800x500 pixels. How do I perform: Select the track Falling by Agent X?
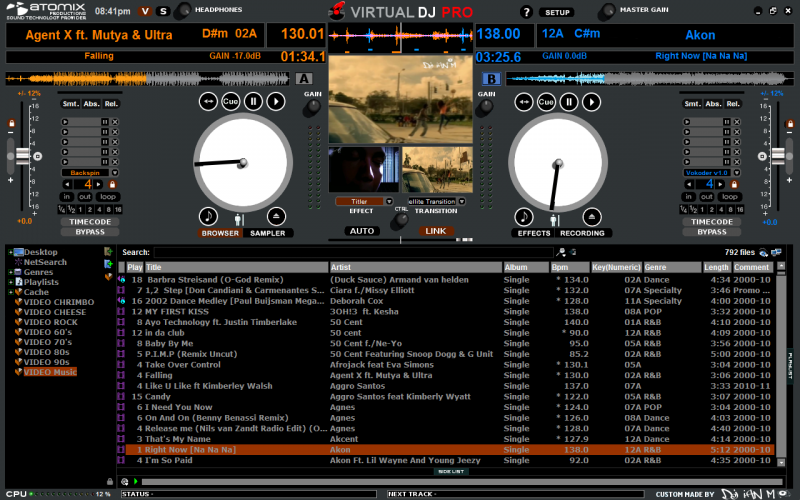447,375
